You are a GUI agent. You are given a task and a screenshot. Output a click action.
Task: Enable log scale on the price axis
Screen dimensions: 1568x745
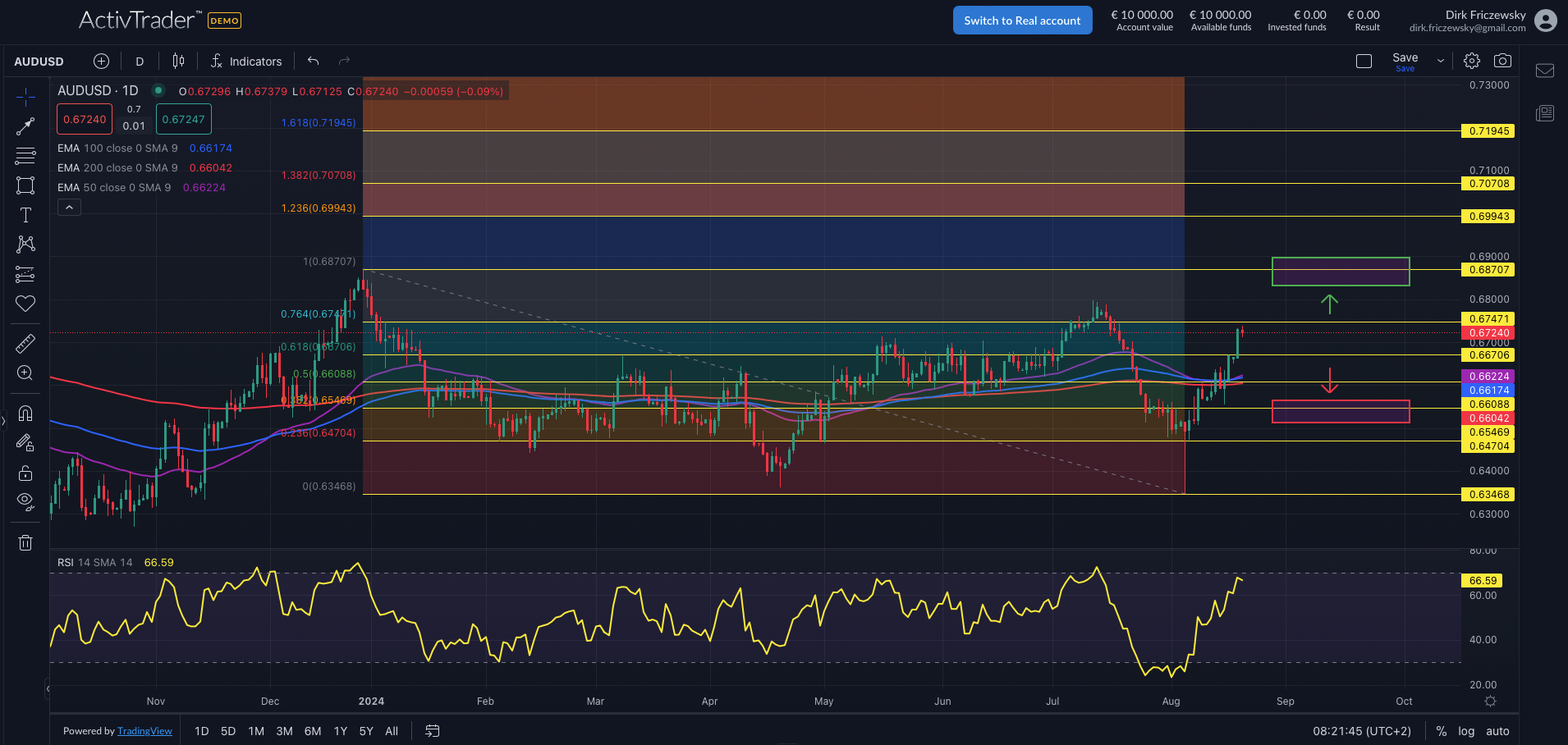tap(1465, 730)
